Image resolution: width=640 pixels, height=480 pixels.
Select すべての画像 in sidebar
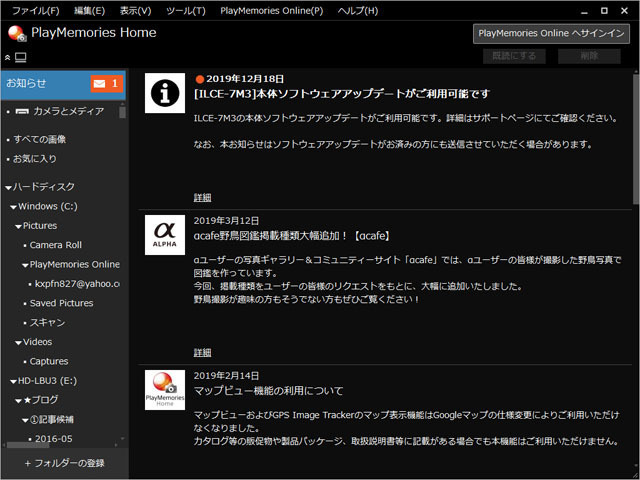(x=40, y=139)
